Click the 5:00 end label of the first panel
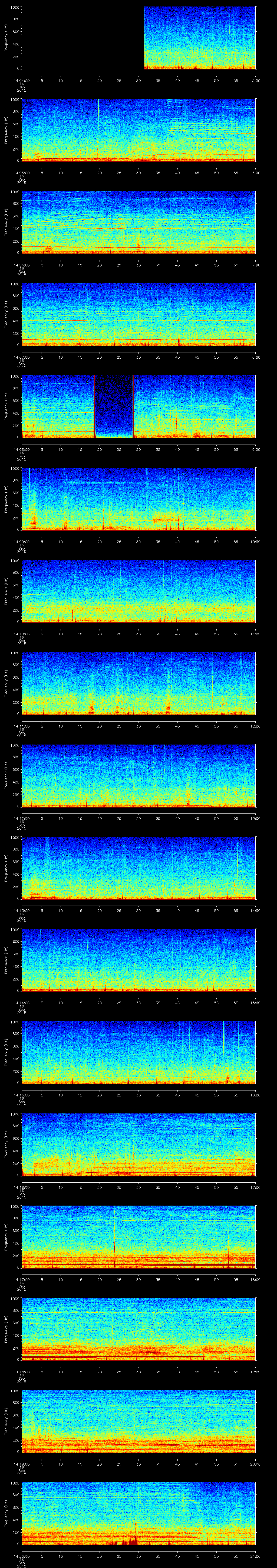 pyautogui.click(x=256, y=80)
